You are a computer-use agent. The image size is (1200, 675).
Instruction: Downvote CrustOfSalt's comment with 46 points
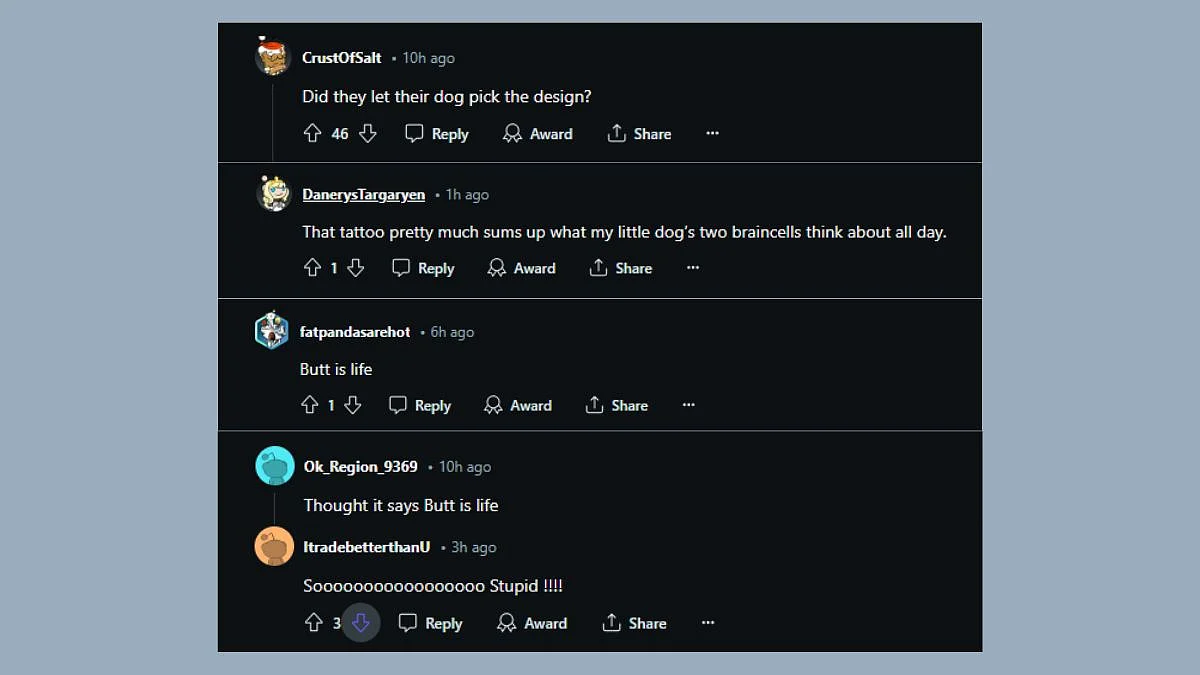click(367, 133)
